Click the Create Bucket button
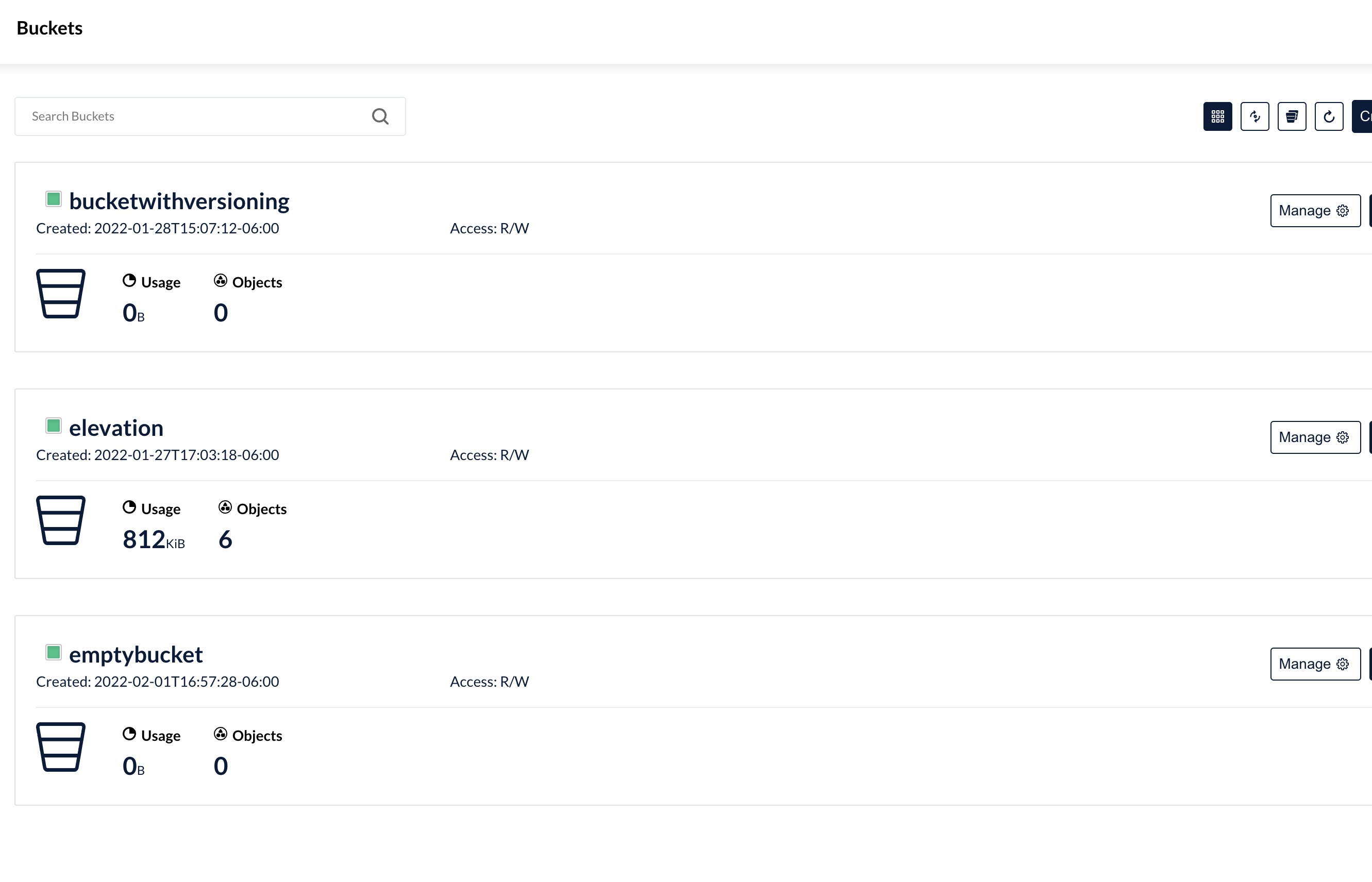Image resolution: width=1372 pixels, height=882 pixels. [x=1363, y=116]
